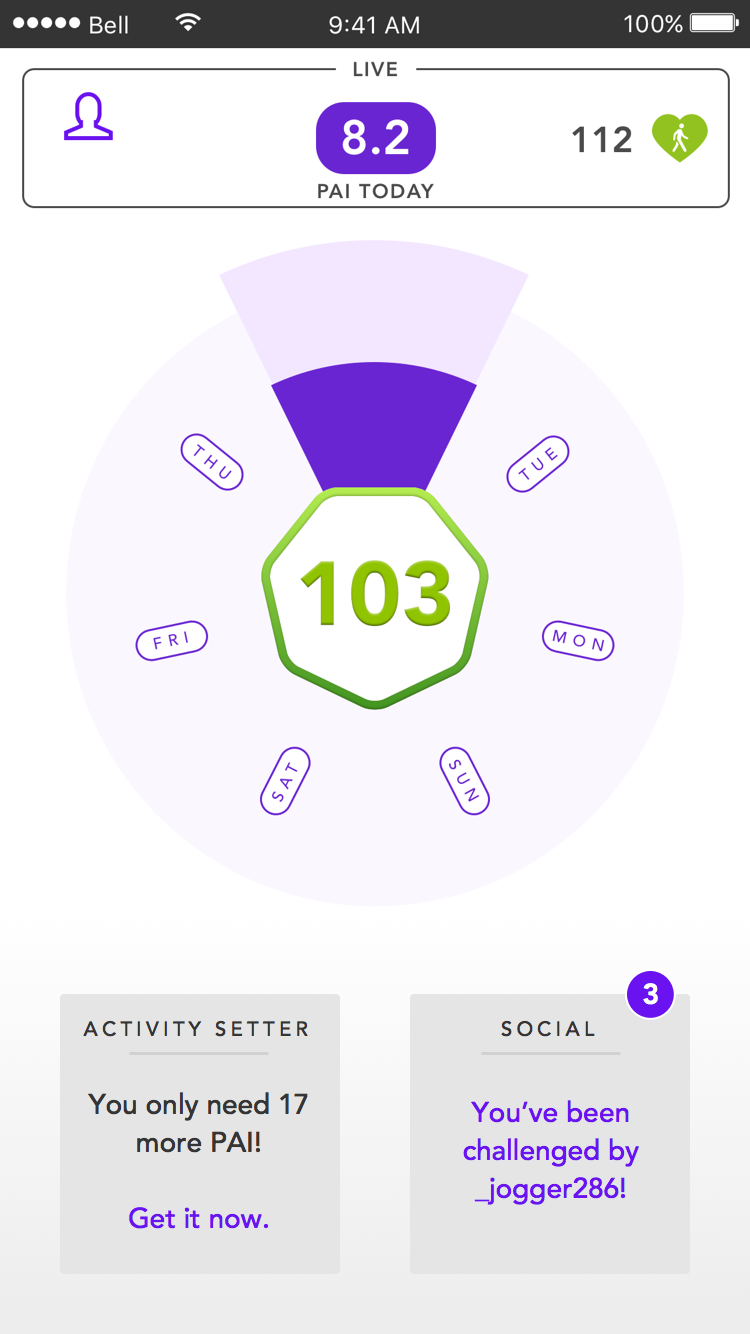Tap the battery icon in status bar
The image size is (750, 1334).
[x=714, y=23]
